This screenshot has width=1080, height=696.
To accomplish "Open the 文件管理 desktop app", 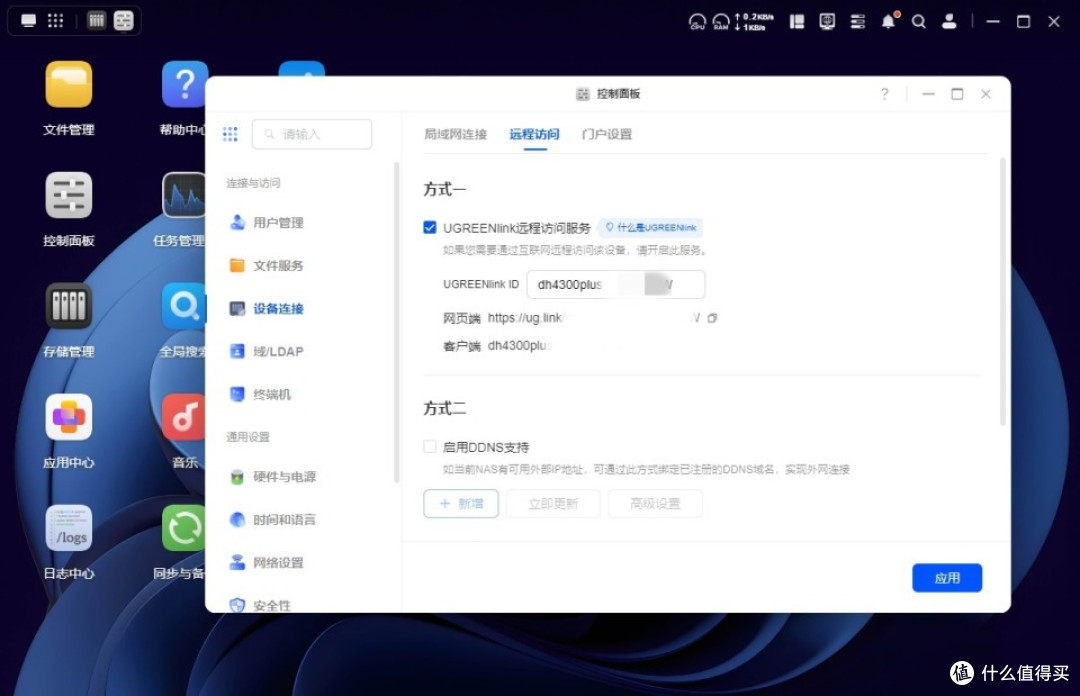I will click(68, 85).
